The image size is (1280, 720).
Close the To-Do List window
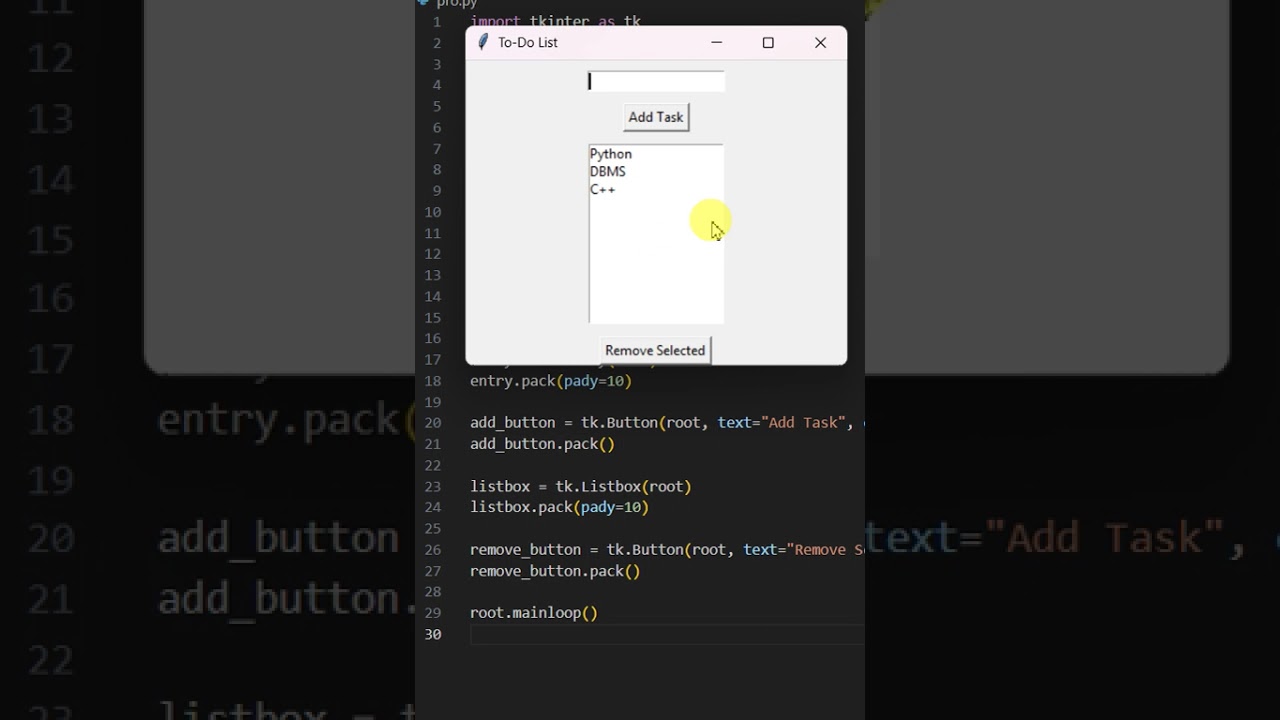(x=820, y=43)
